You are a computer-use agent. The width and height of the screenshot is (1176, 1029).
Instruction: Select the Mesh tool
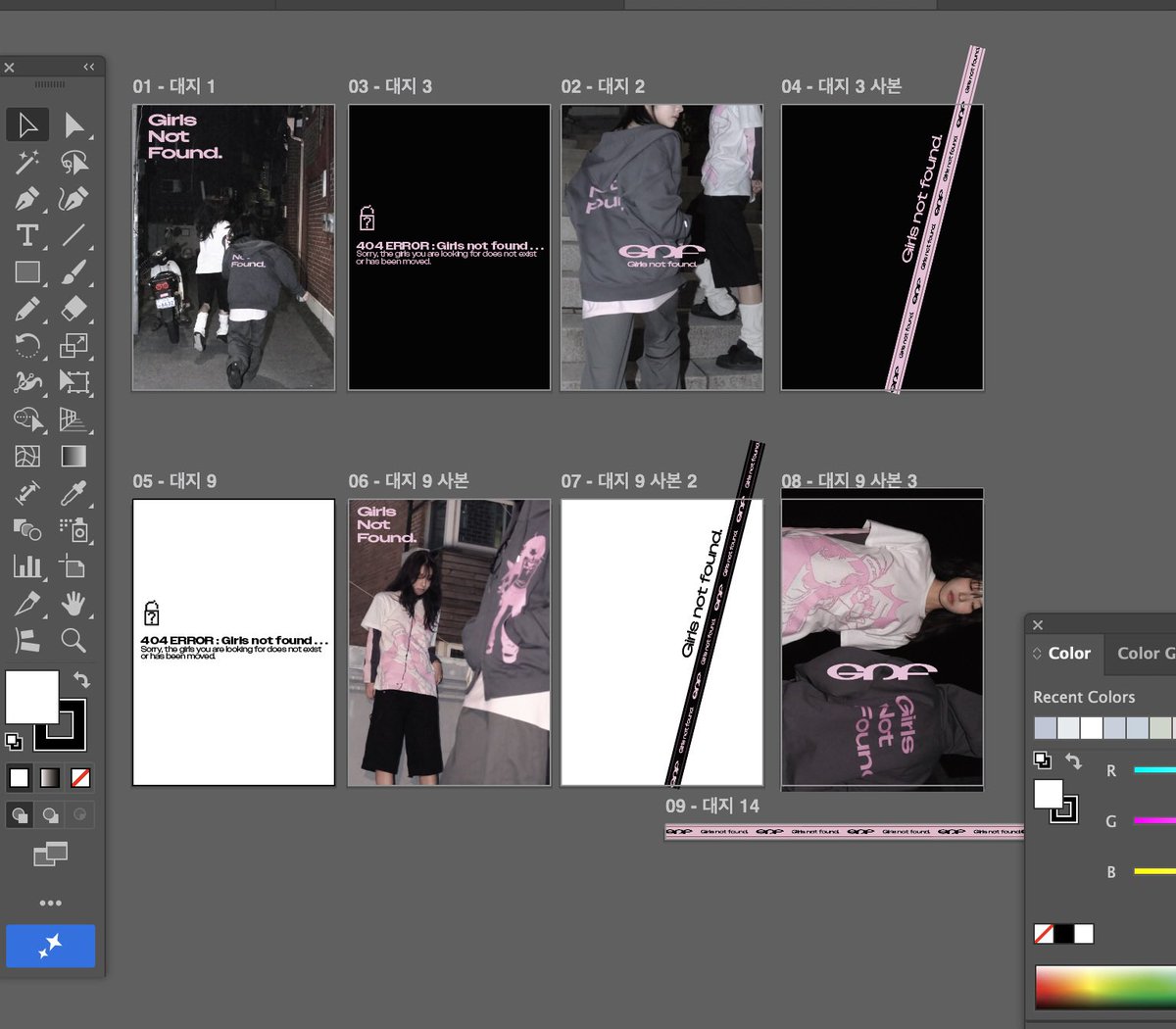coord(27,456)
